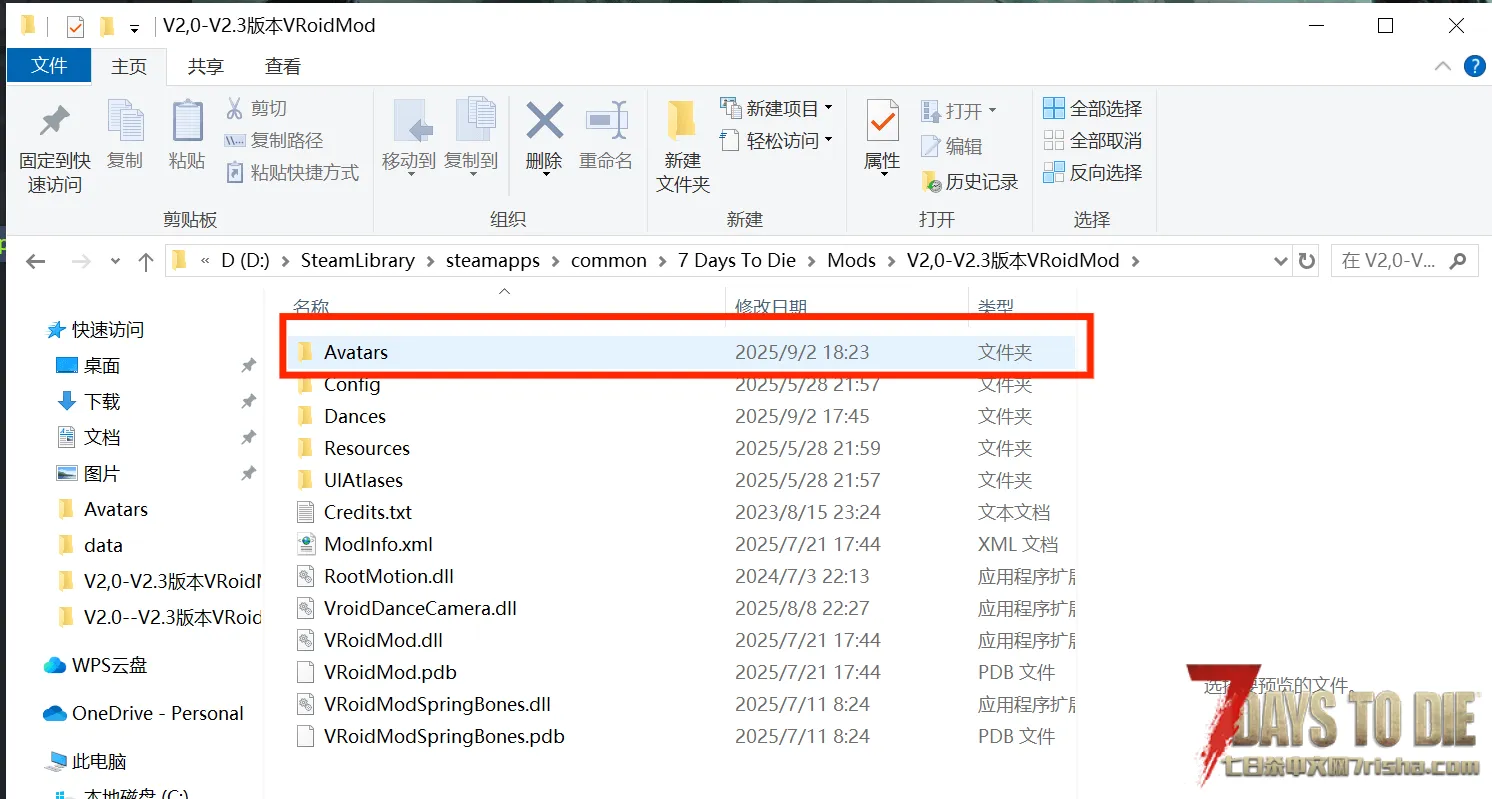Choose 粘贴快捷方式 in the ribbon
1492x799 pixels.
[292, 172]
